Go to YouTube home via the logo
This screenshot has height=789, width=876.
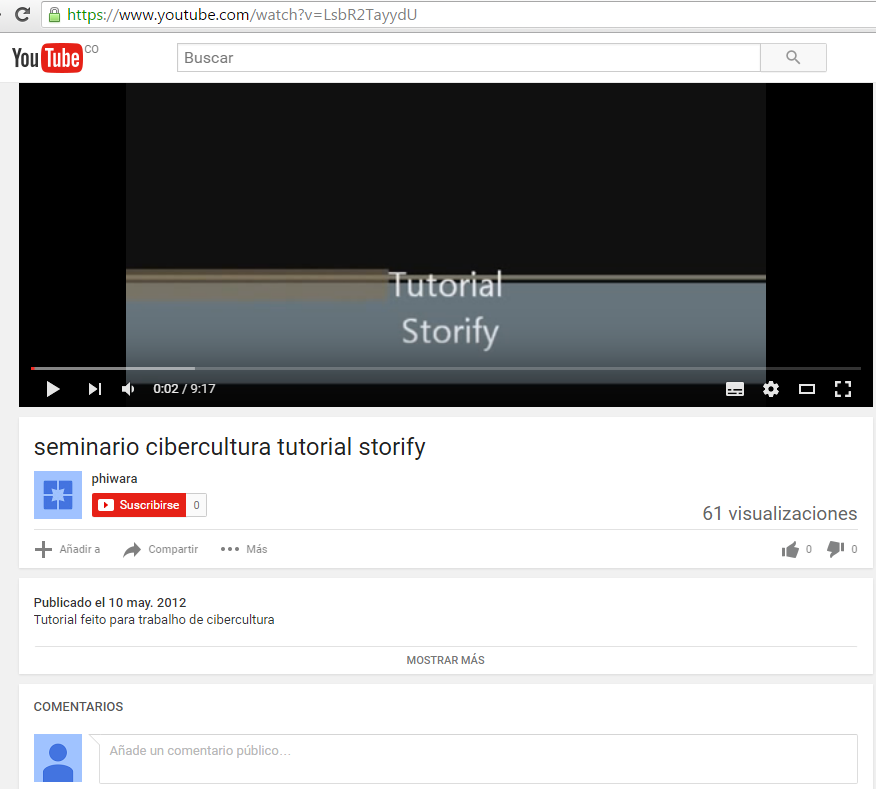[x=48, y=58]
